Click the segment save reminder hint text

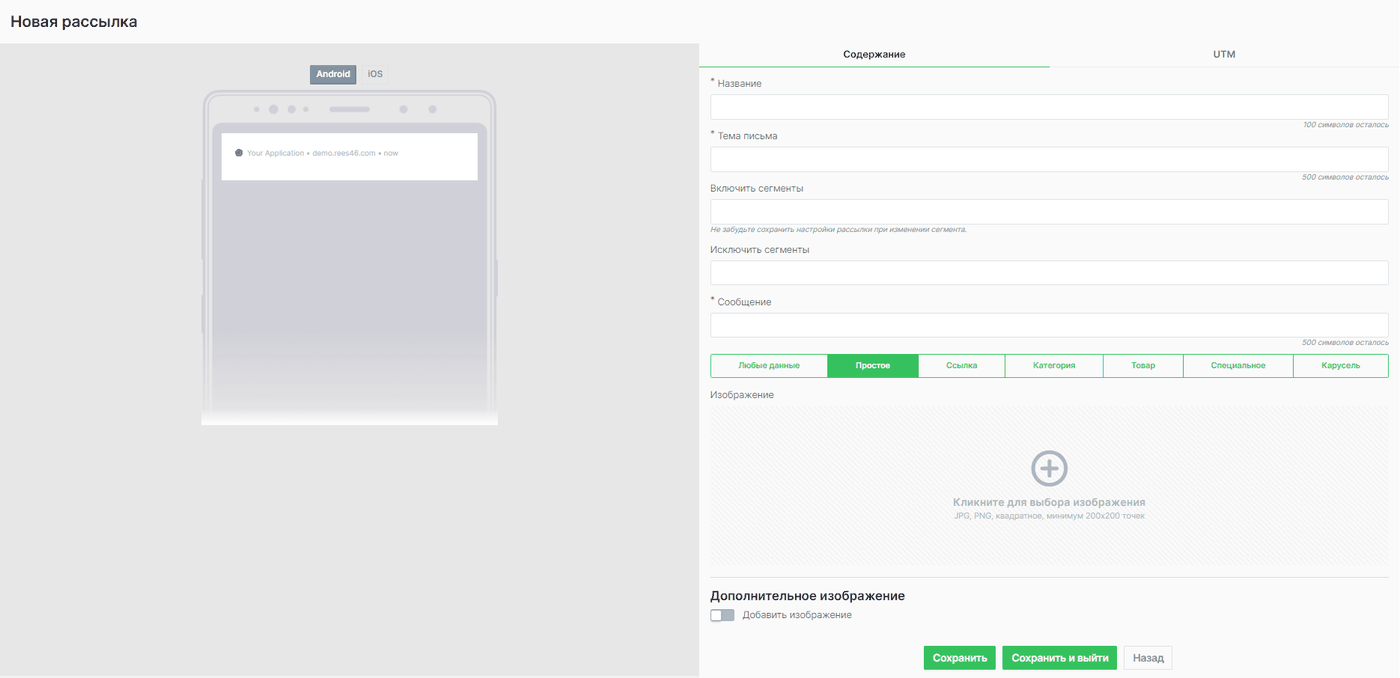tap(838, 230)
